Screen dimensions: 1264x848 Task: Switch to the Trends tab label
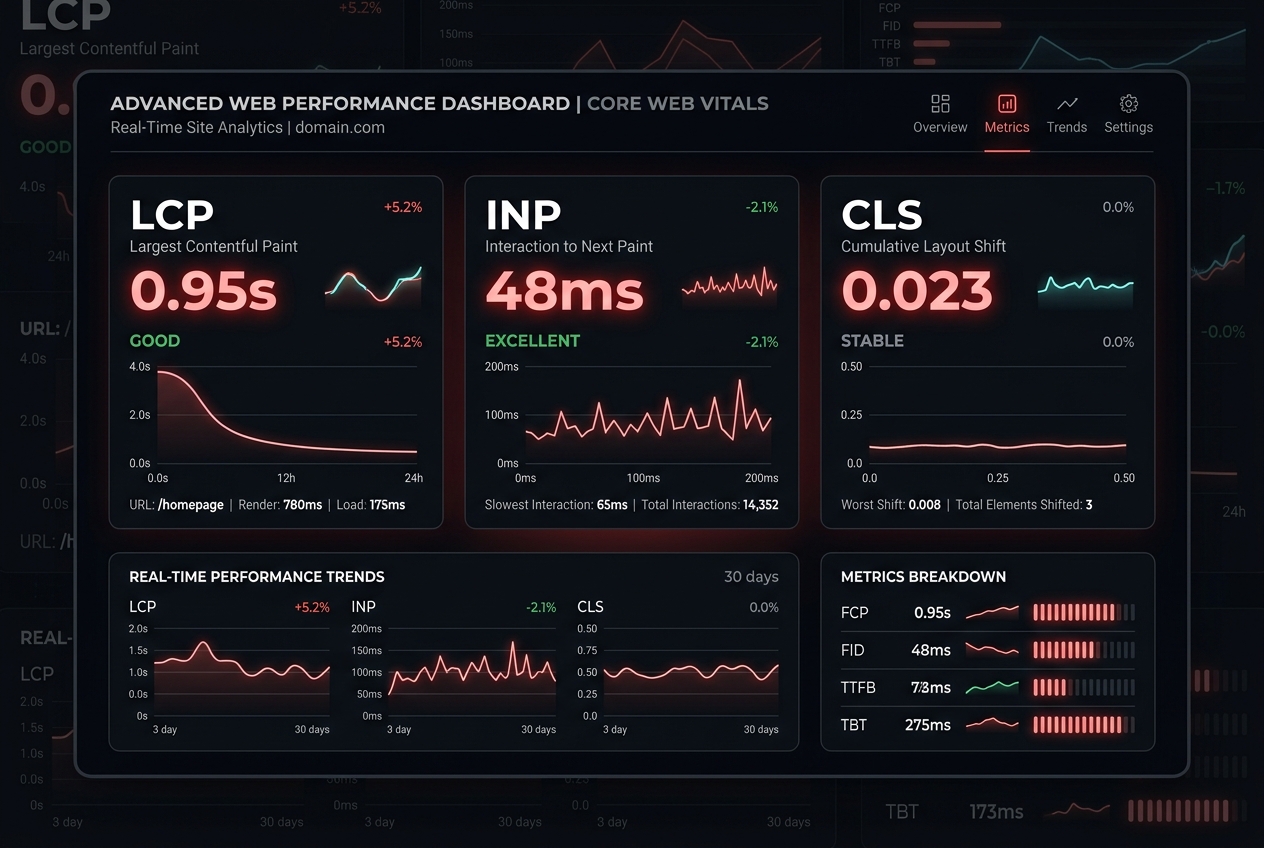1067,127
